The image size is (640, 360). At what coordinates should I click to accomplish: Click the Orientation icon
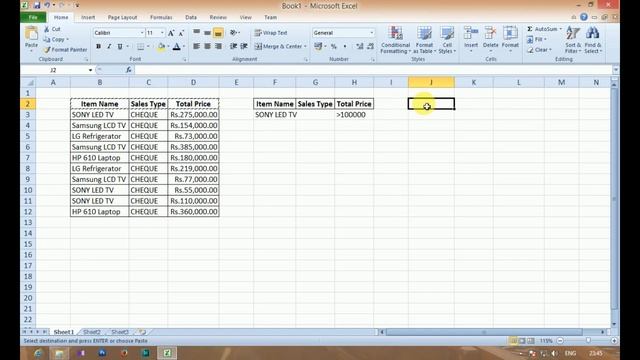[233, 33]
